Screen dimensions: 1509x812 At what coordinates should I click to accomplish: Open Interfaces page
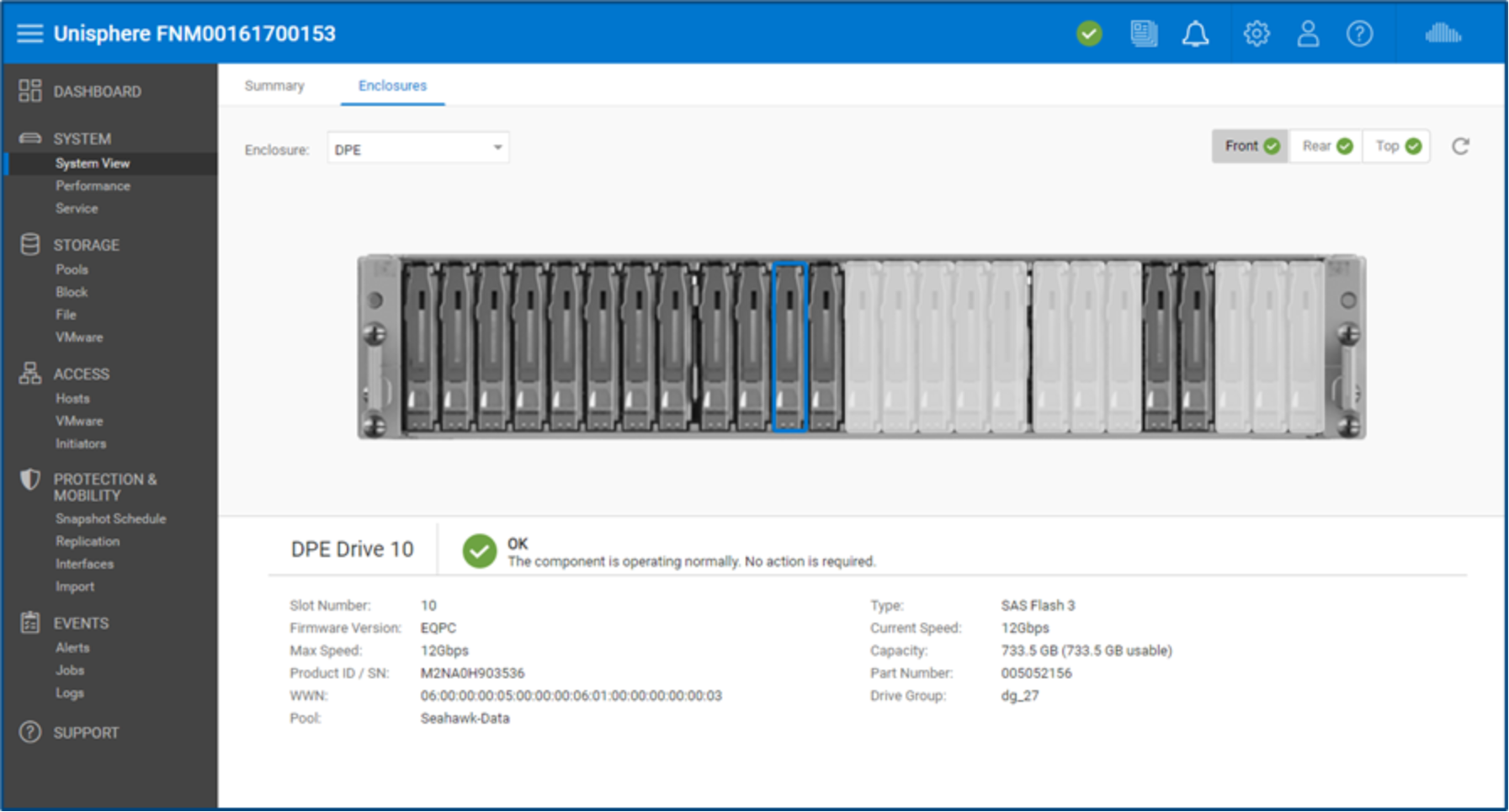tap(84, 565)
